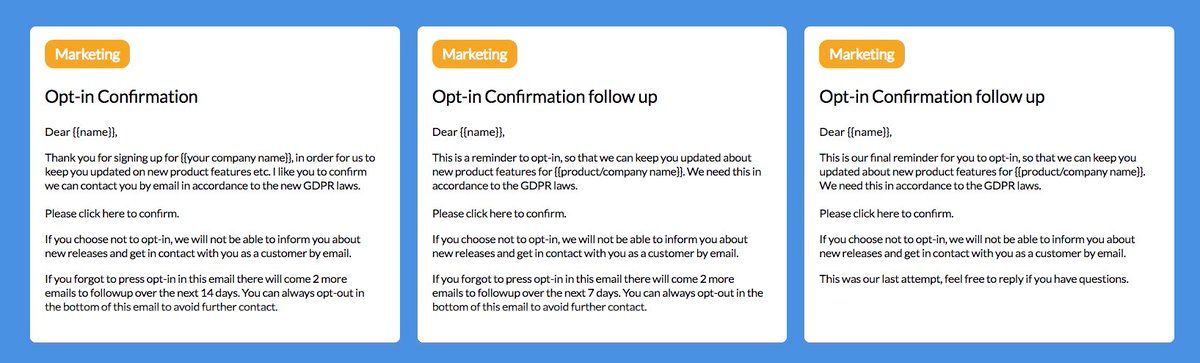
Task: Select "Dear {{name}}" greeting in the first card
Action: pos(81,132)
